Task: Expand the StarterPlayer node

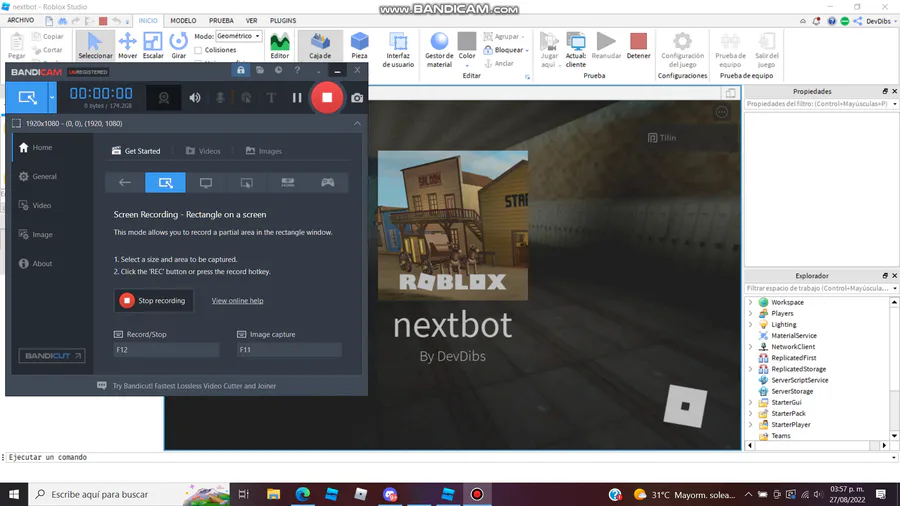Action: tap(750, 425)
